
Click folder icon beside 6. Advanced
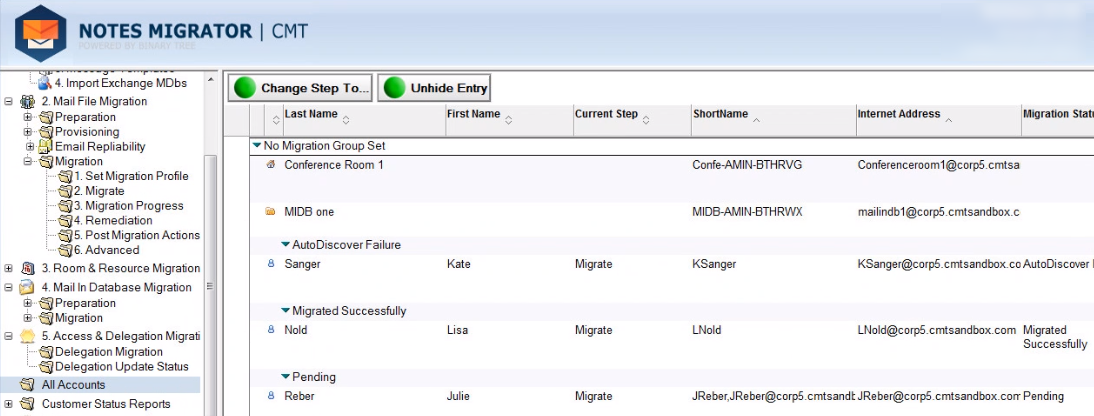(x=66, y=250)
